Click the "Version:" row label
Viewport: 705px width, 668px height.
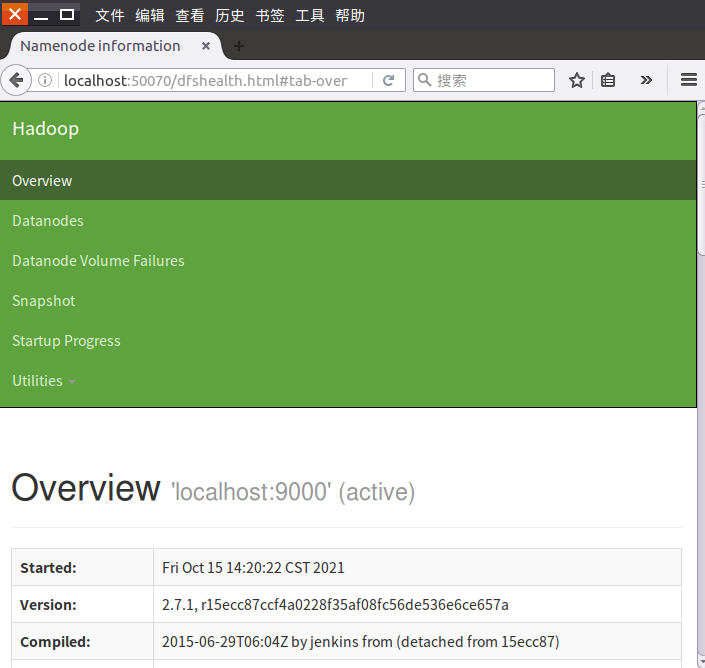pos(48,605)
